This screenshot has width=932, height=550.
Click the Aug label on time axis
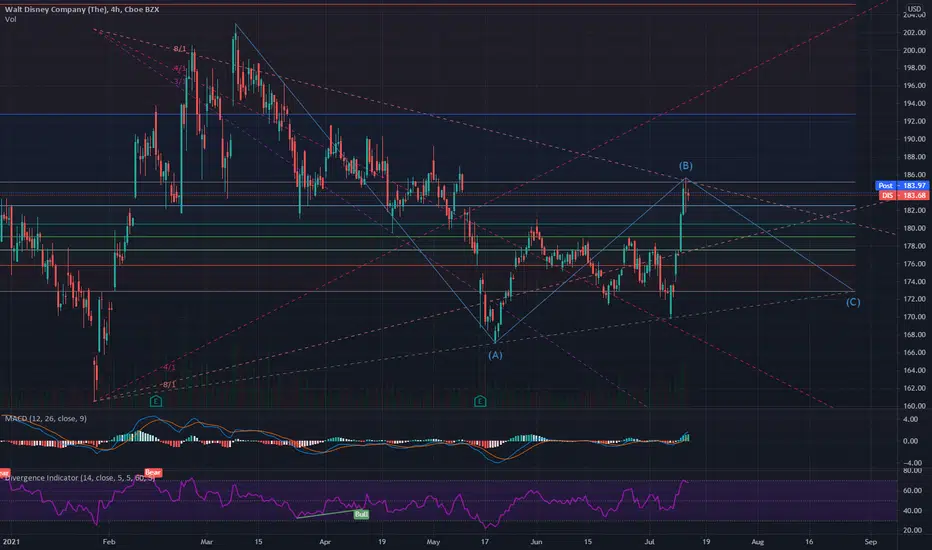tap(757, 542)
